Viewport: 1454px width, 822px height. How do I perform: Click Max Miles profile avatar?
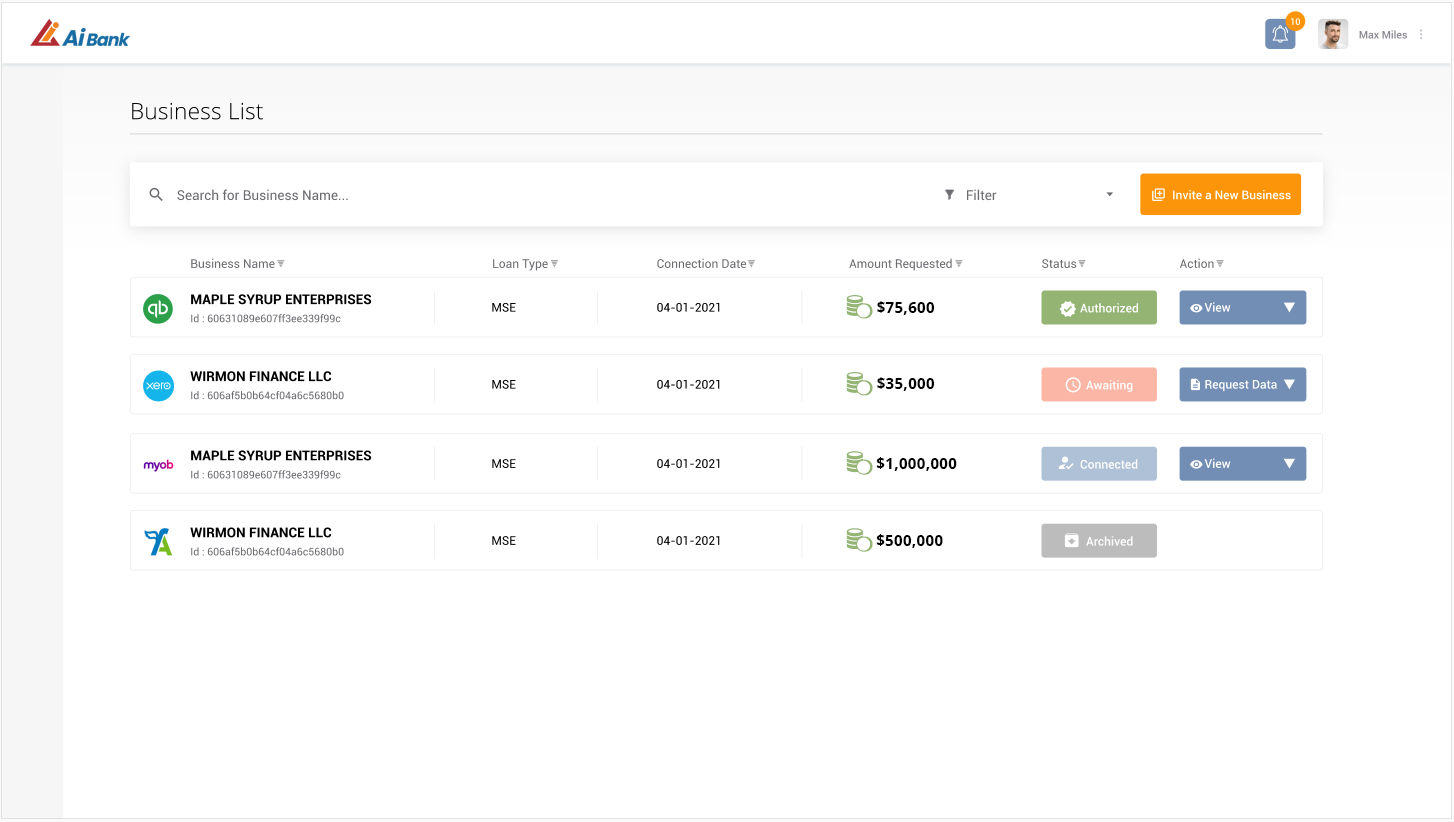point(1333,34)
